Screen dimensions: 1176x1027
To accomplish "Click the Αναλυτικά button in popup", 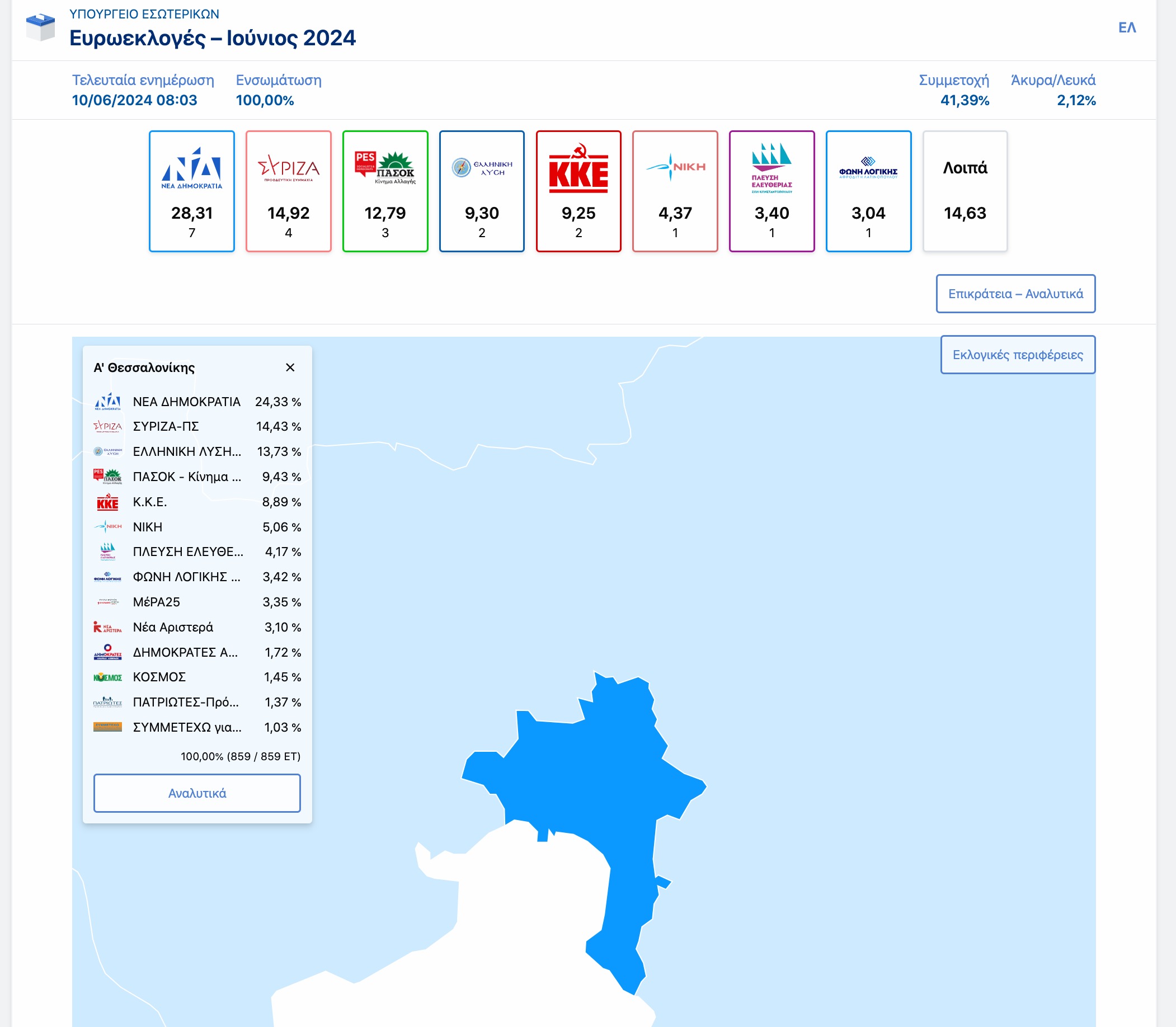I will pos(197,793).
